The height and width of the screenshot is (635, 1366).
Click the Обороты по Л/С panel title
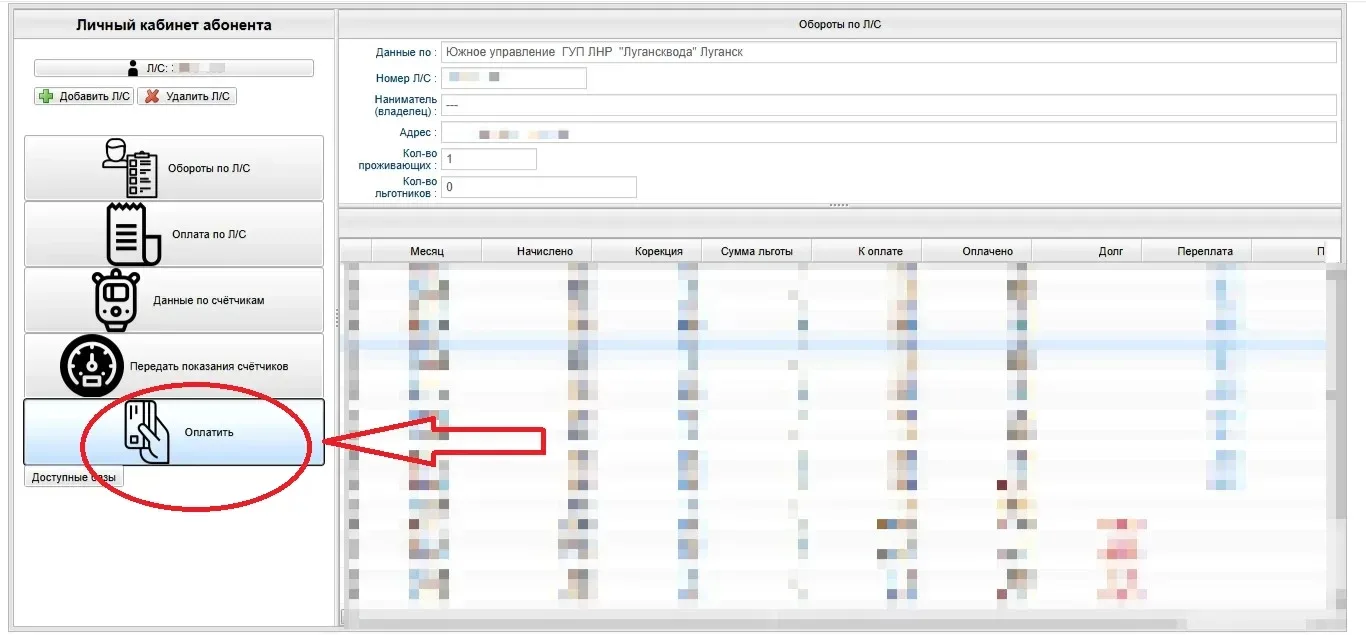coord(840,24)
